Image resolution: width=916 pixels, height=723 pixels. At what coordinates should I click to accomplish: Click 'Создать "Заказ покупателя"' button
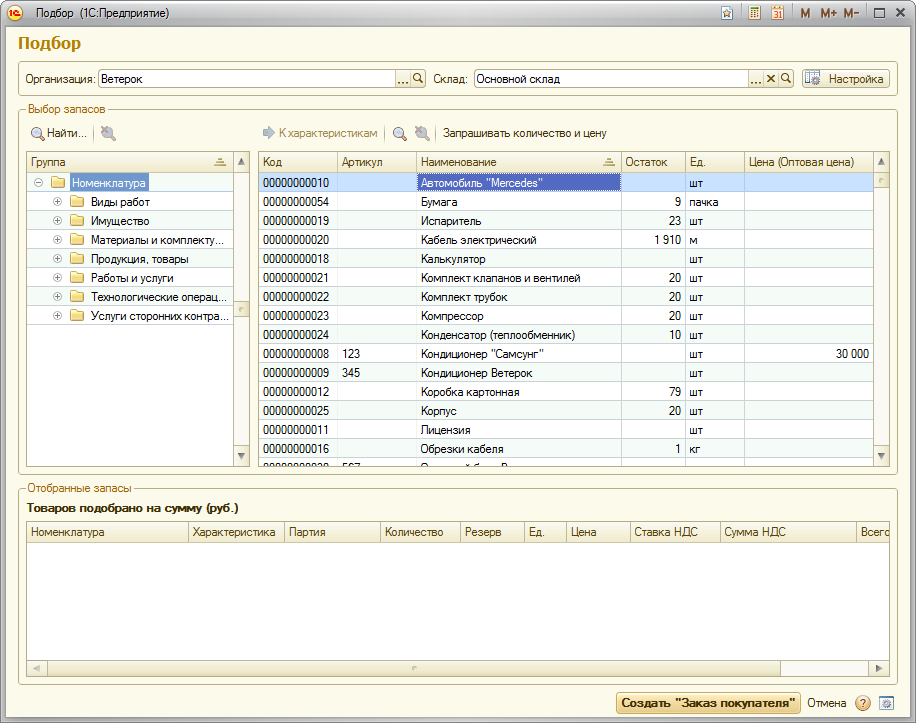click(x=708, y=703)
